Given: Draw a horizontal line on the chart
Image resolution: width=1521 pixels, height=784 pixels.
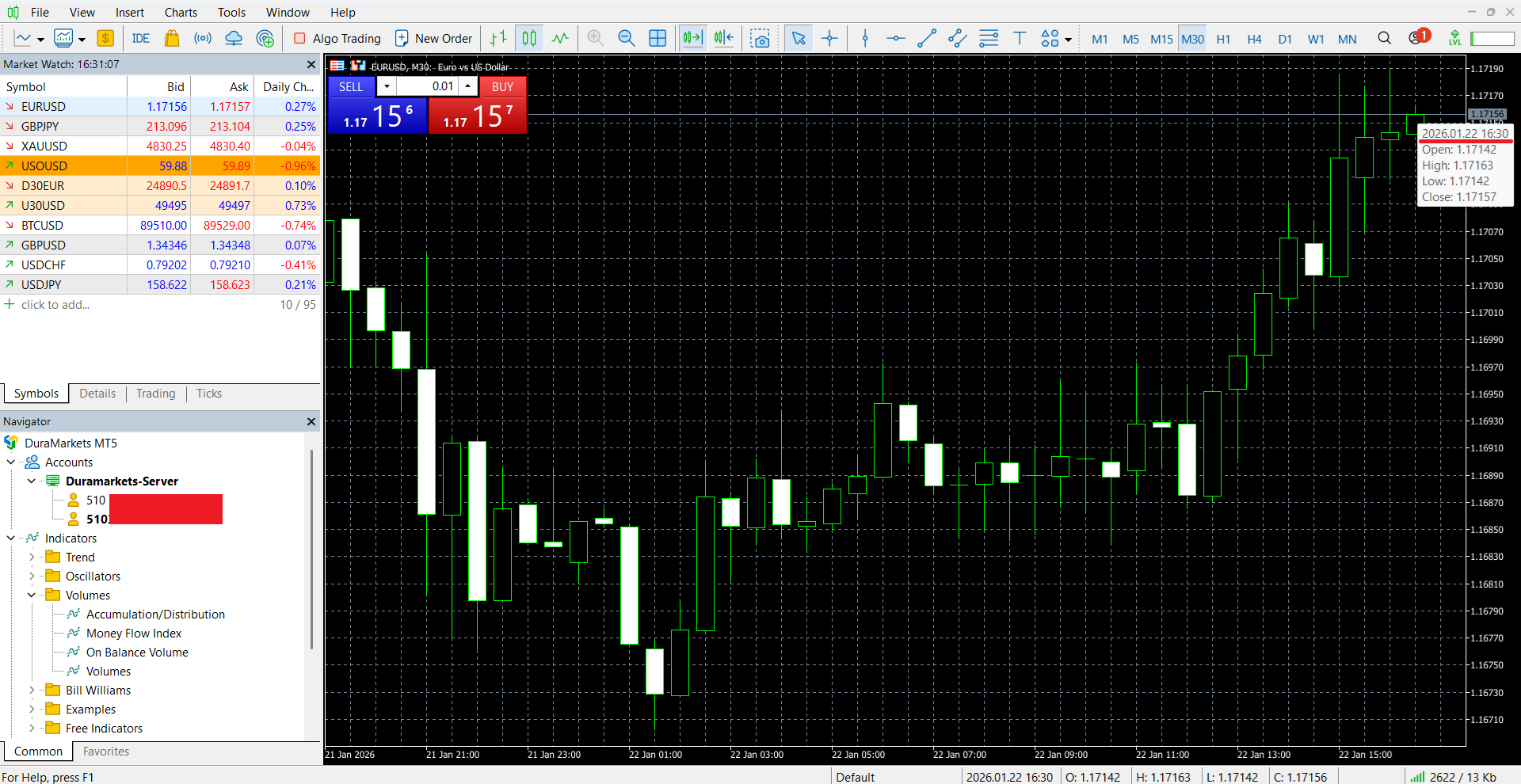Looking at the screenshot, I should (896, 38).
